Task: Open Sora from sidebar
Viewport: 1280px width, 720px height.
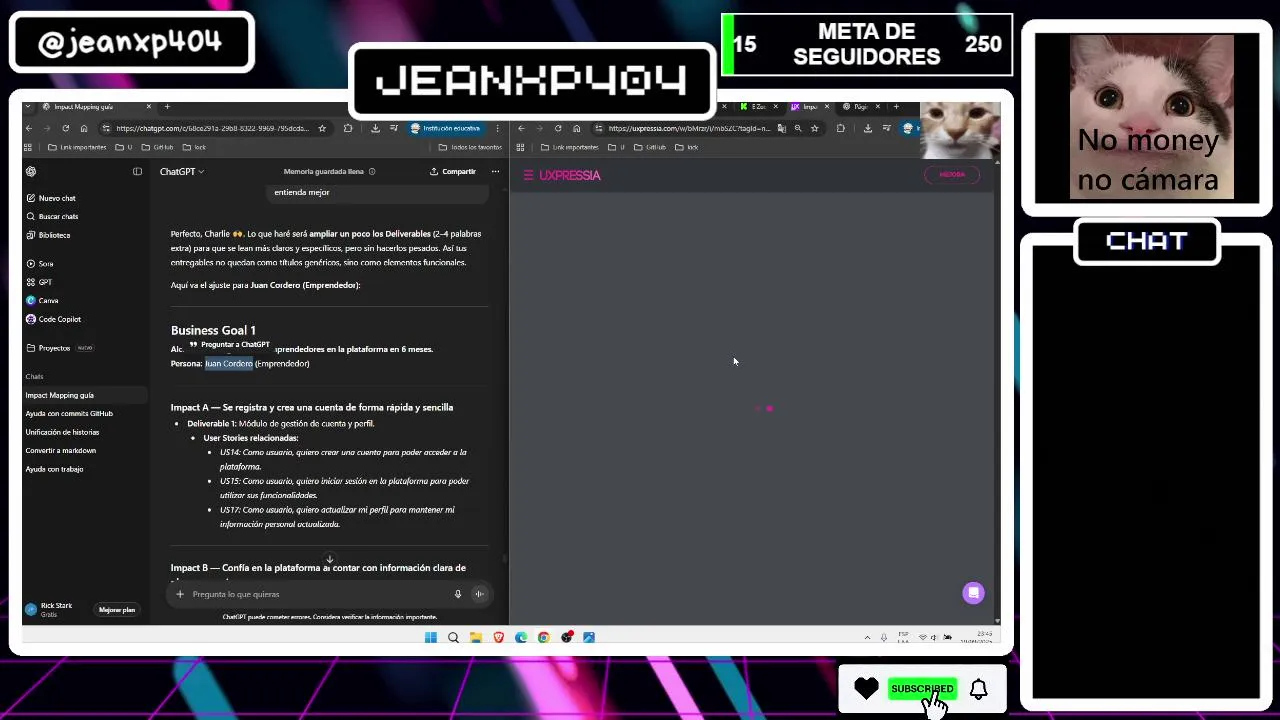Action: 39,264
